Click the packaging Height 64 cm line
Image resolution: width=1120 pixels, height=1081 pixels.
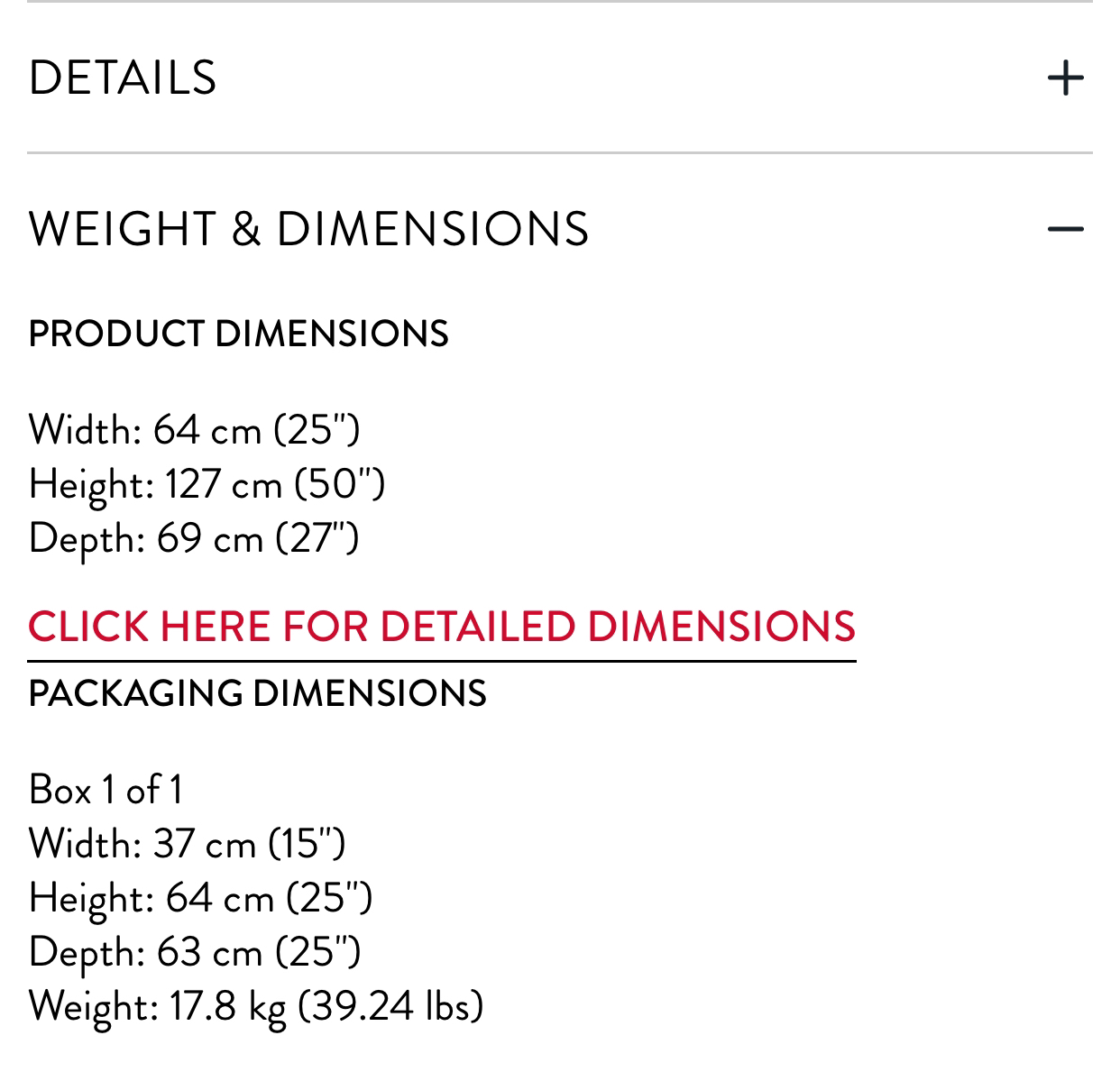pos(201,898)
